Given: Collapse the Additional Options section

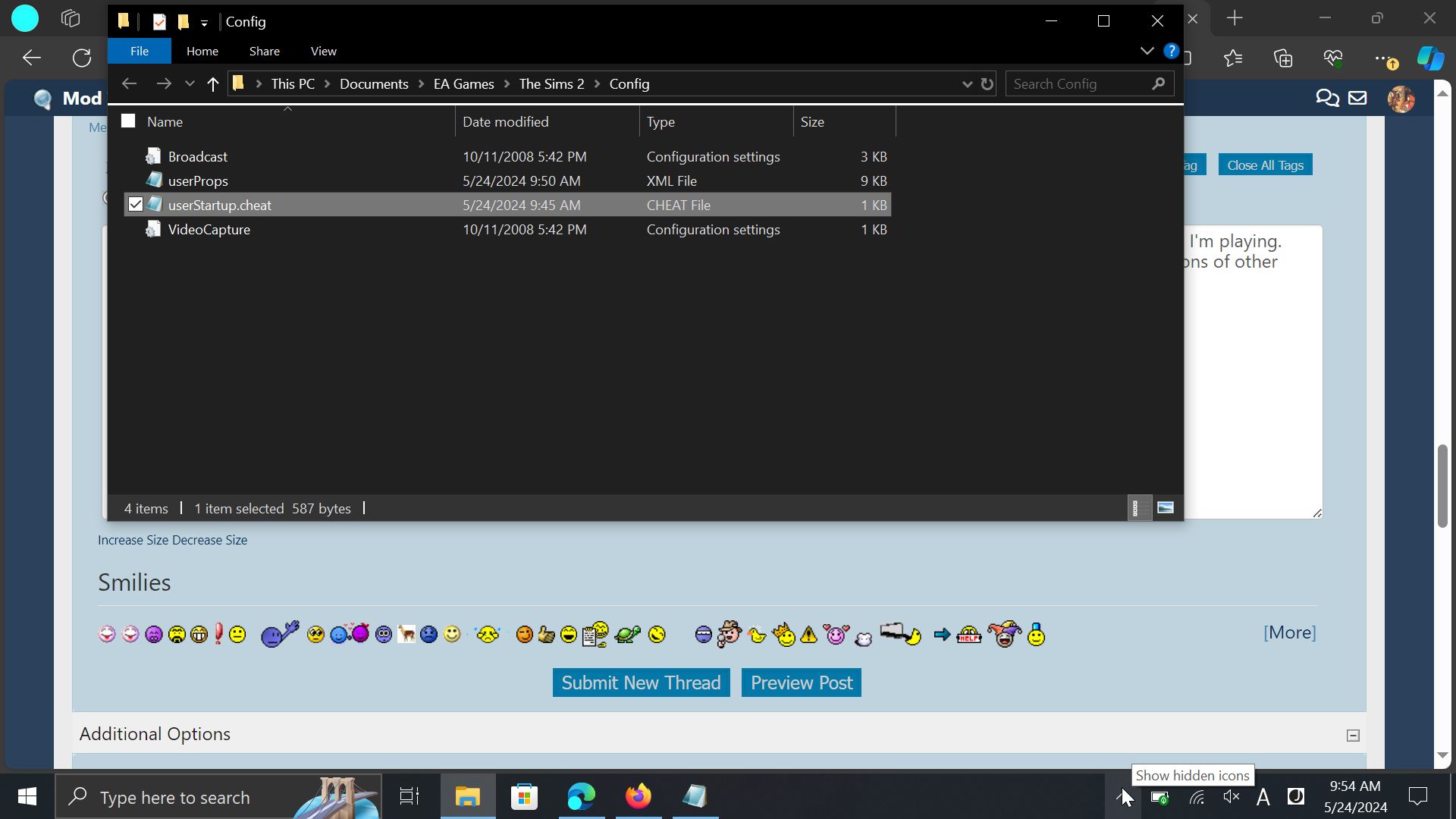Looking at the screenshot, I should [1353, 734].
